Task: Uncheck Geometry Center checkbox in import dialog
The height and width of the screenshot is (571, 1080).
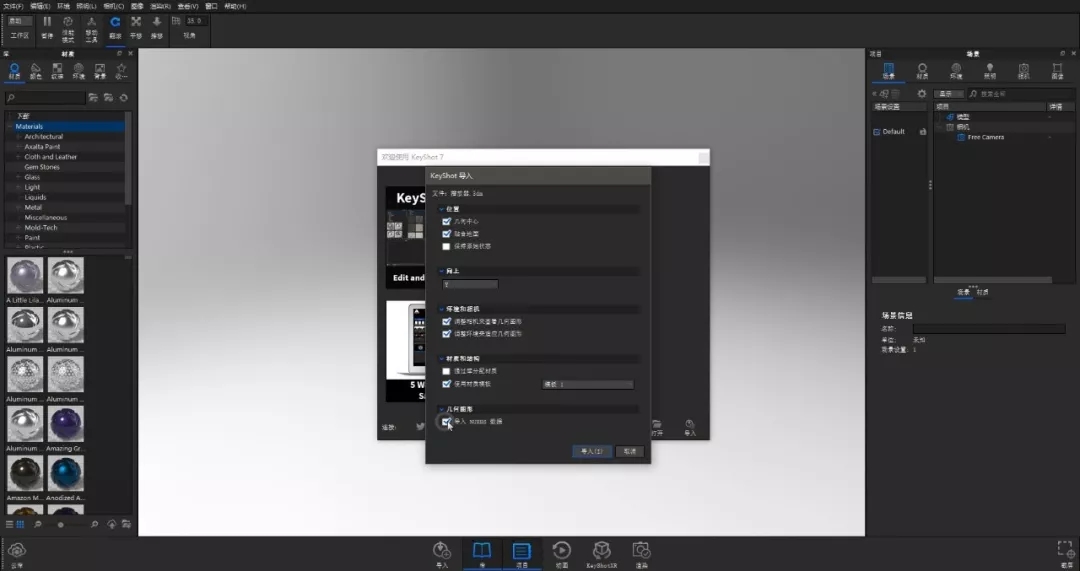Action: (446, 221)
